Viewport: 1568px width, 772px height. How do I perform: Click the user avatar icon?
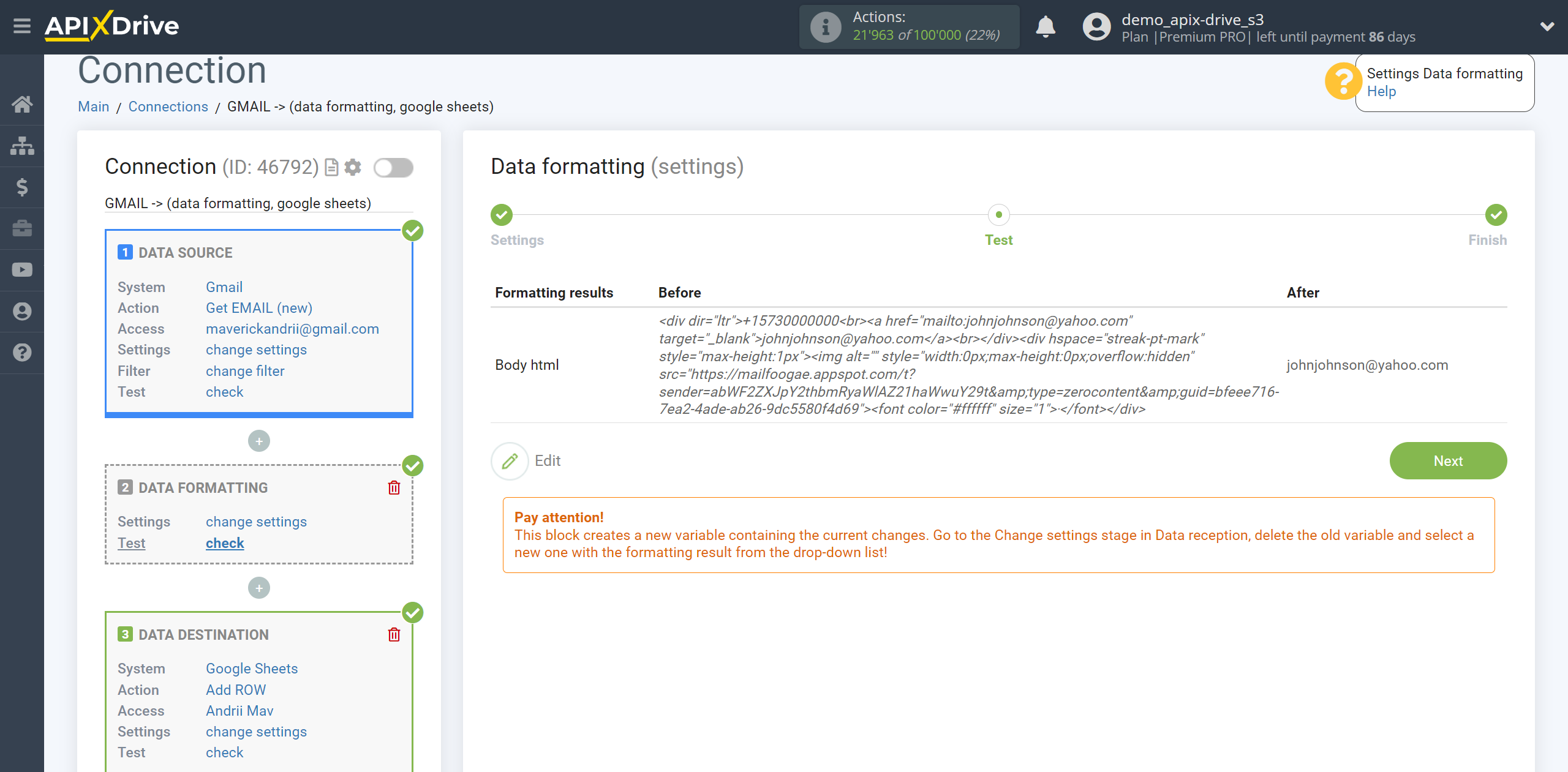[x=1096, y=27]
